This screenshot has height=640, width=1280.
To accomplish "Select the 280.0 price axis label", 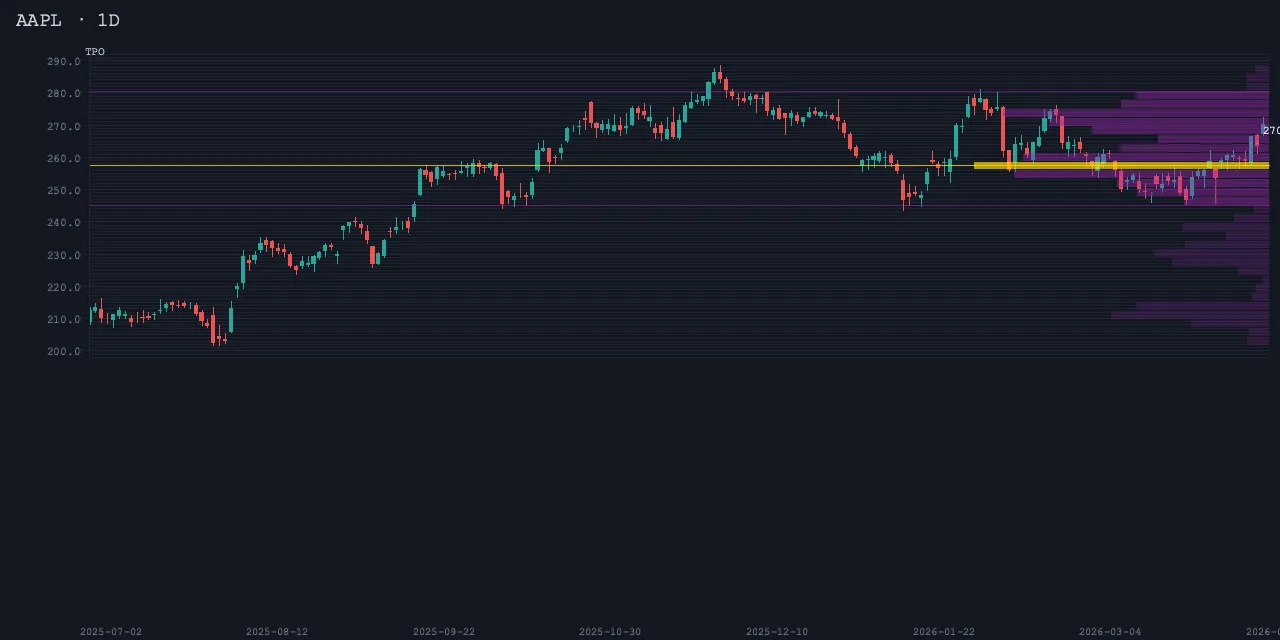I will point(63,94).
